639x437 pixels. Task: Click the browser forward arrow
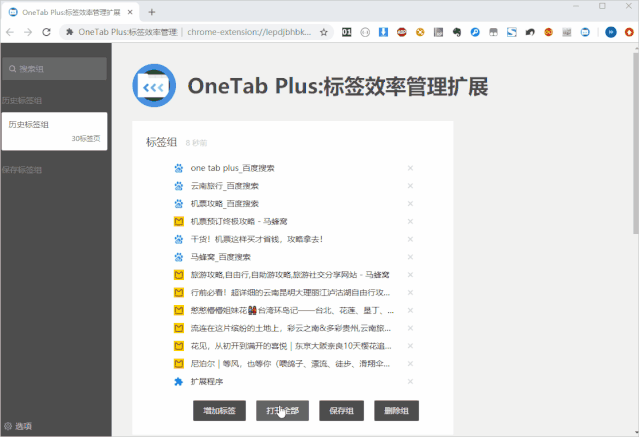(x=28, y=32)
